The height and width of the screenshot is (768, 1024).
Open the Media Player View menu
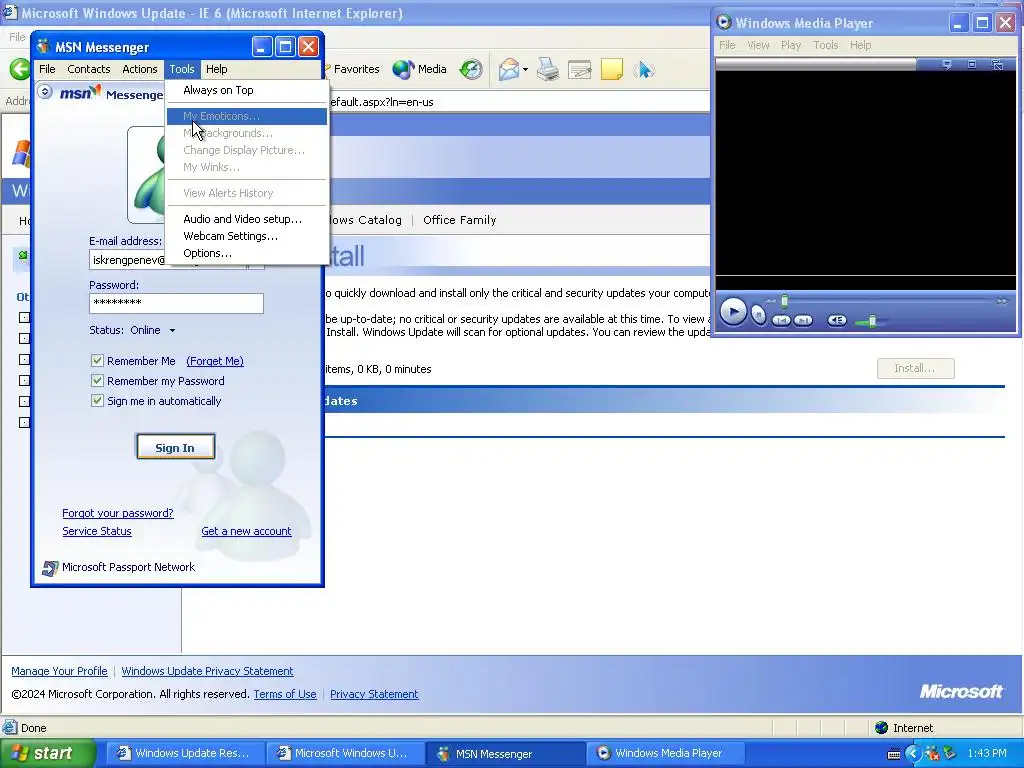[758, 45]
